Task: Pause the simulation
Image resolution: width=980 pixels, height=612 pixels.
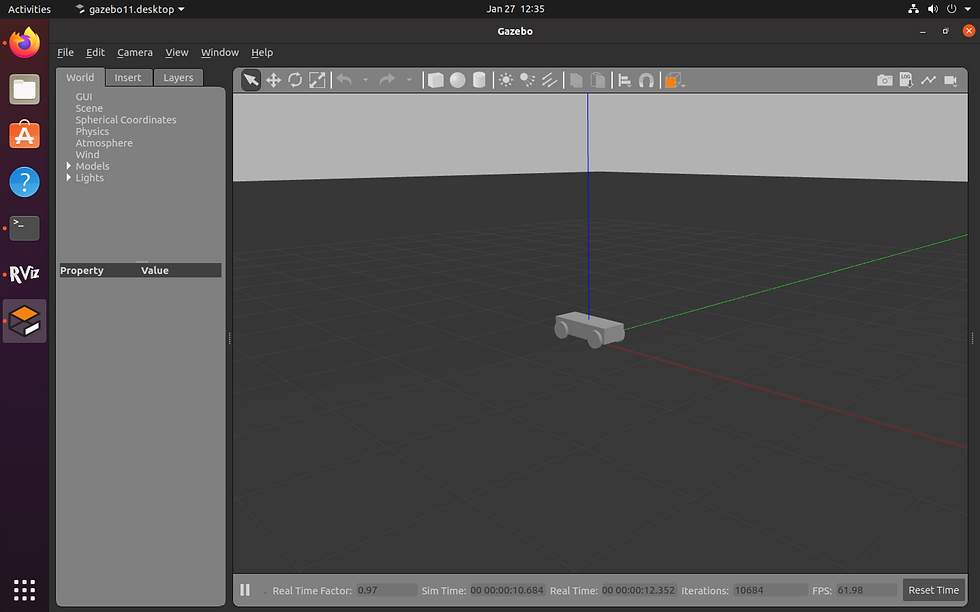Action: (245, 590)
